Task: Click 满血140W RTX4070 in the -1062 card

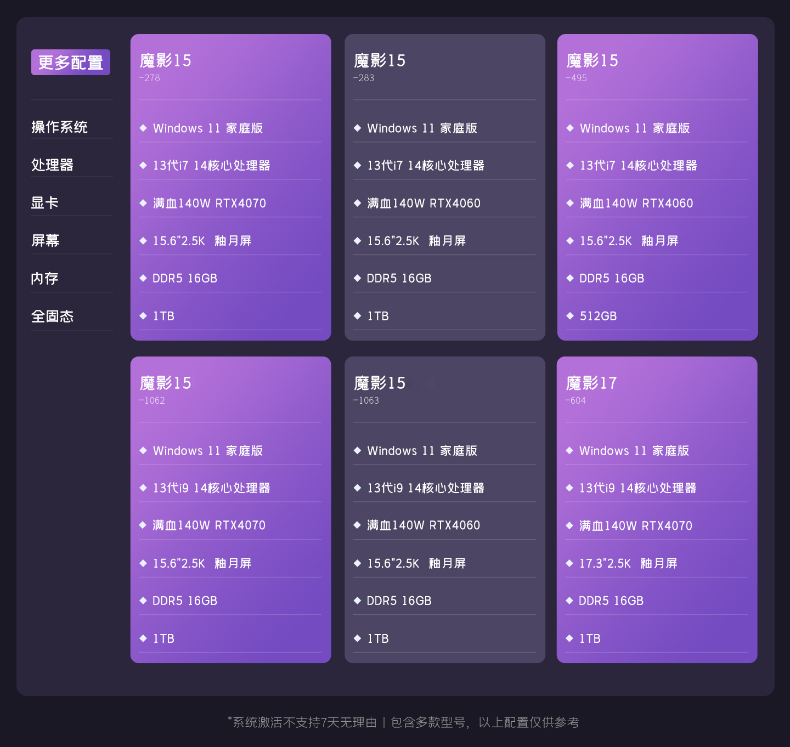Action: [209, 525]
